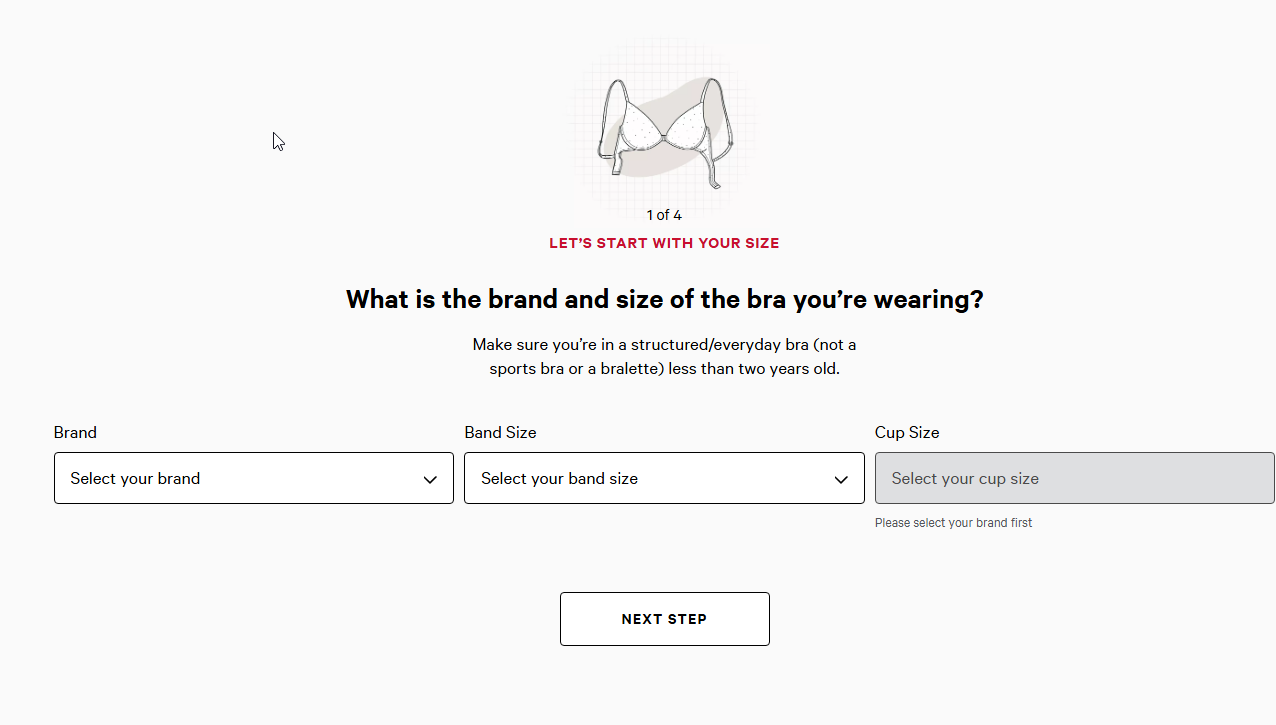This screenshot has width=1276, height=725.
Task: Click the brand and size question heading
Action: [664, 299]
